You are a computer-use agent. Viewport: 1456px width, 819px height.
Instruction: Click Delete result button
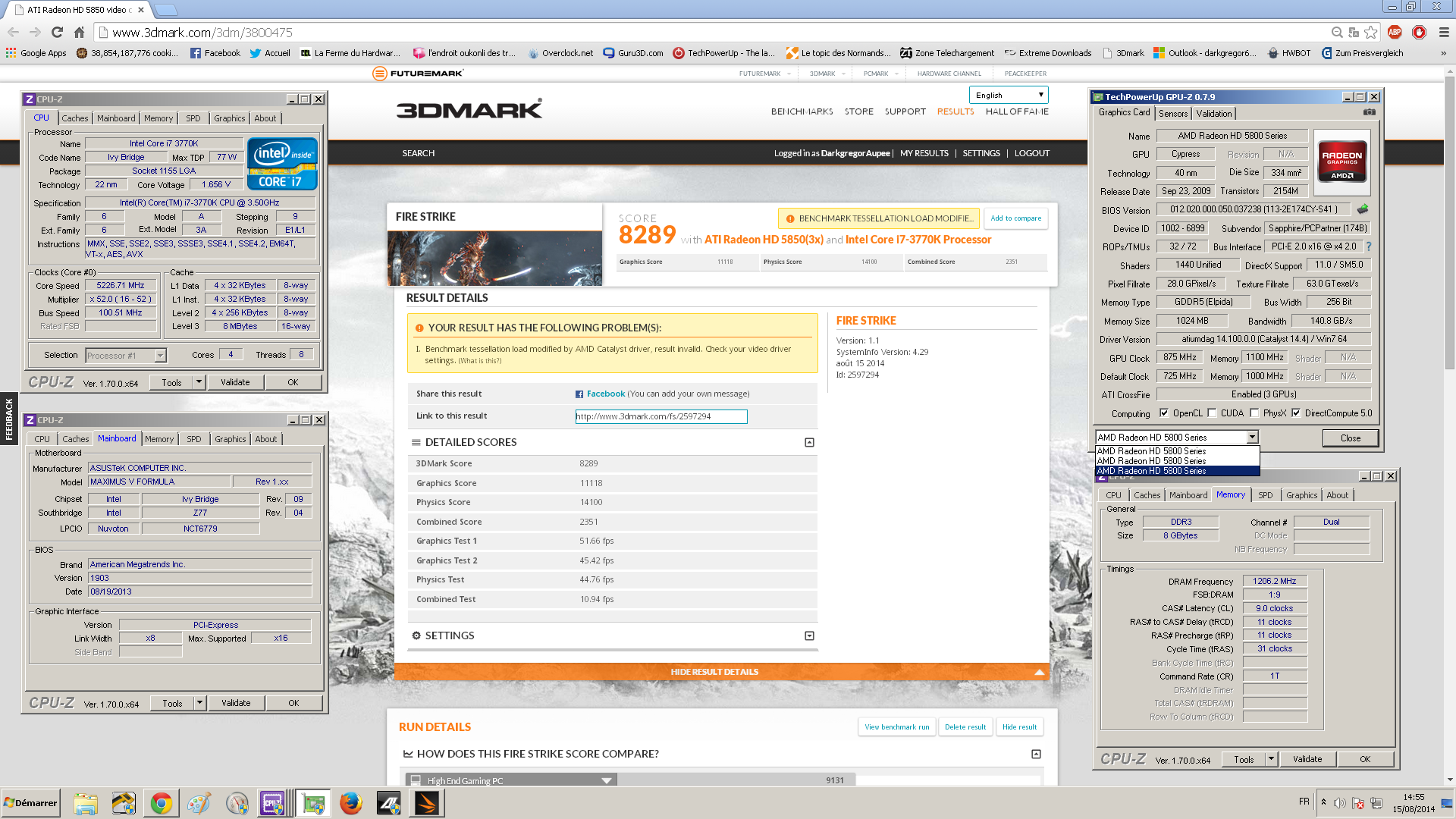point(965,726)
